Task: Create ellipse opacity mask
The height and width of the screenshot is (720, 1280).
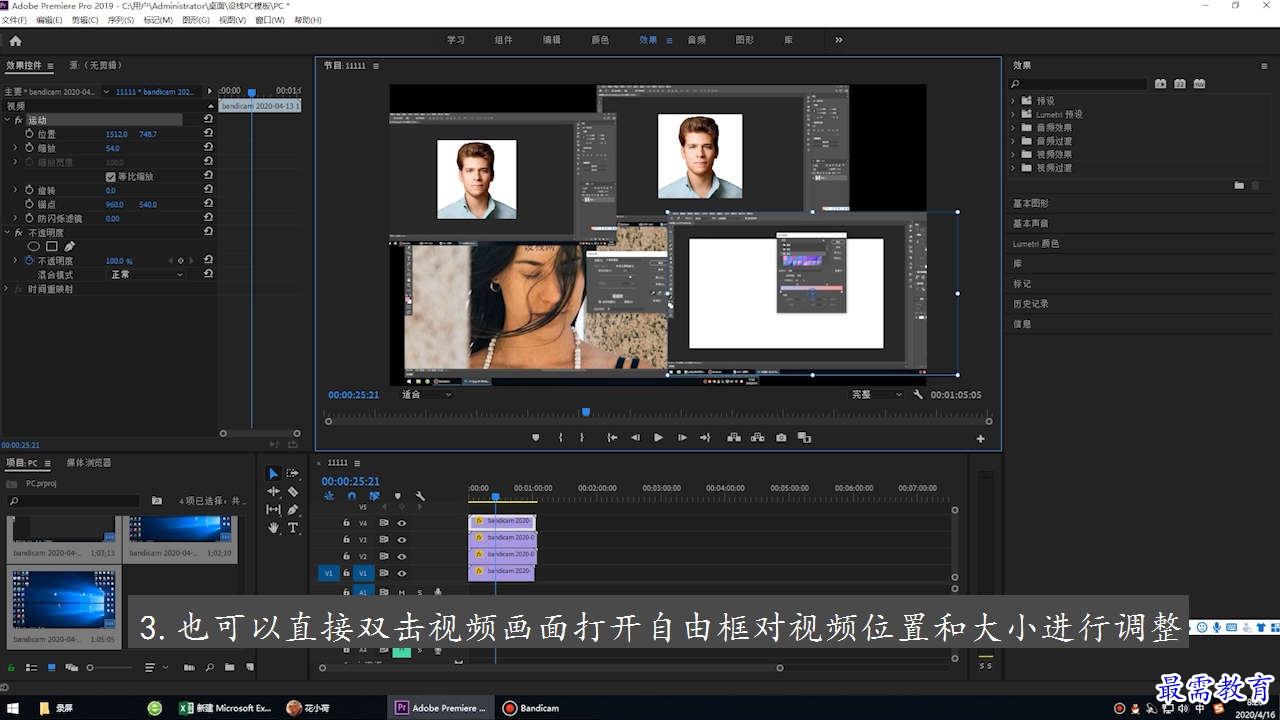Action: [x=33, y=246]
